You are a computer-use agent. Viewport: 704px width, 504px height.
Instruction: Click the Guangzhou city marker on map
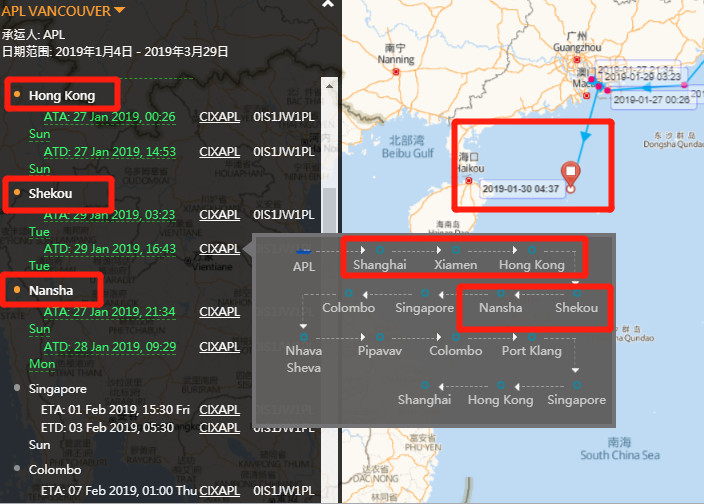[x=577, y=60]
